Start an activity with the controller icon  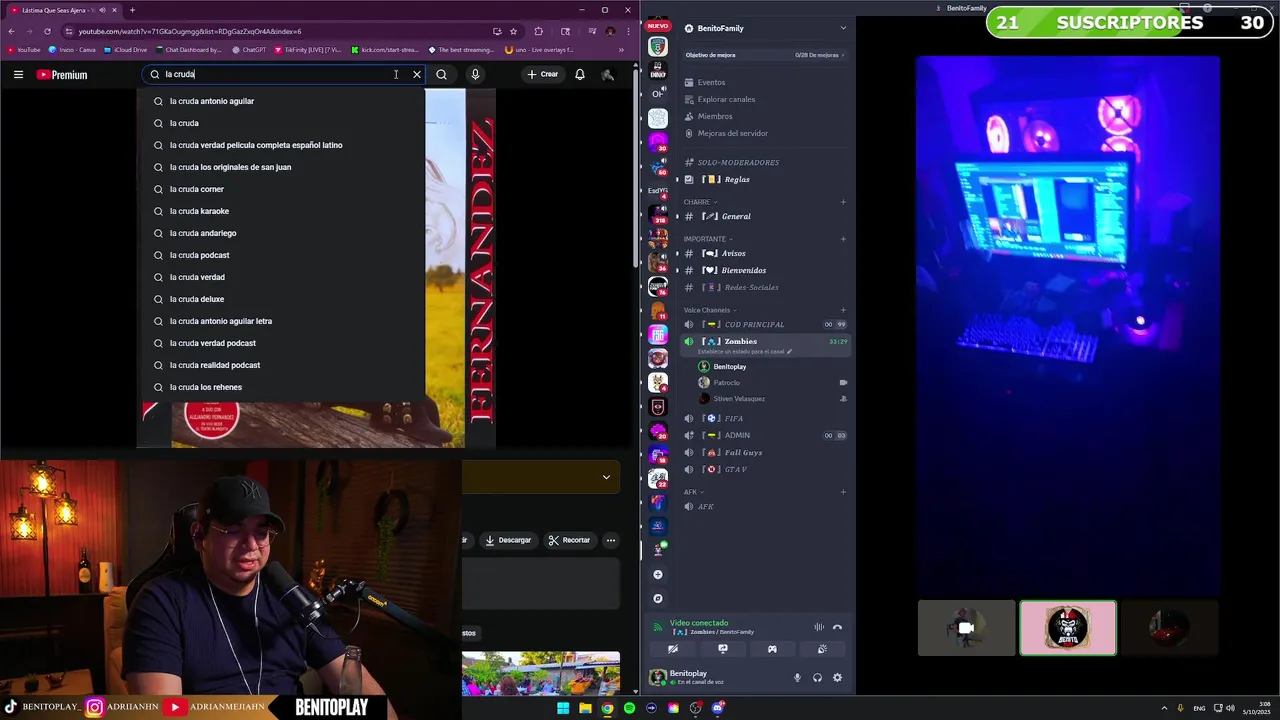(772, 649)
